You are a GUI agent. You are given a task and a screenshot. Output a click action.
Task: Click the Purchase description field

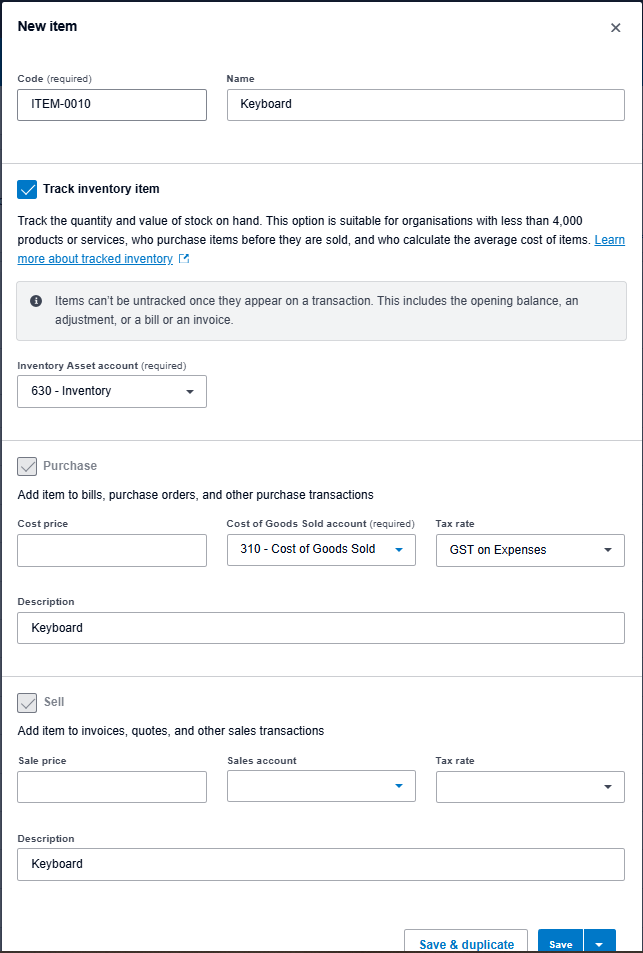coord(321,628)
